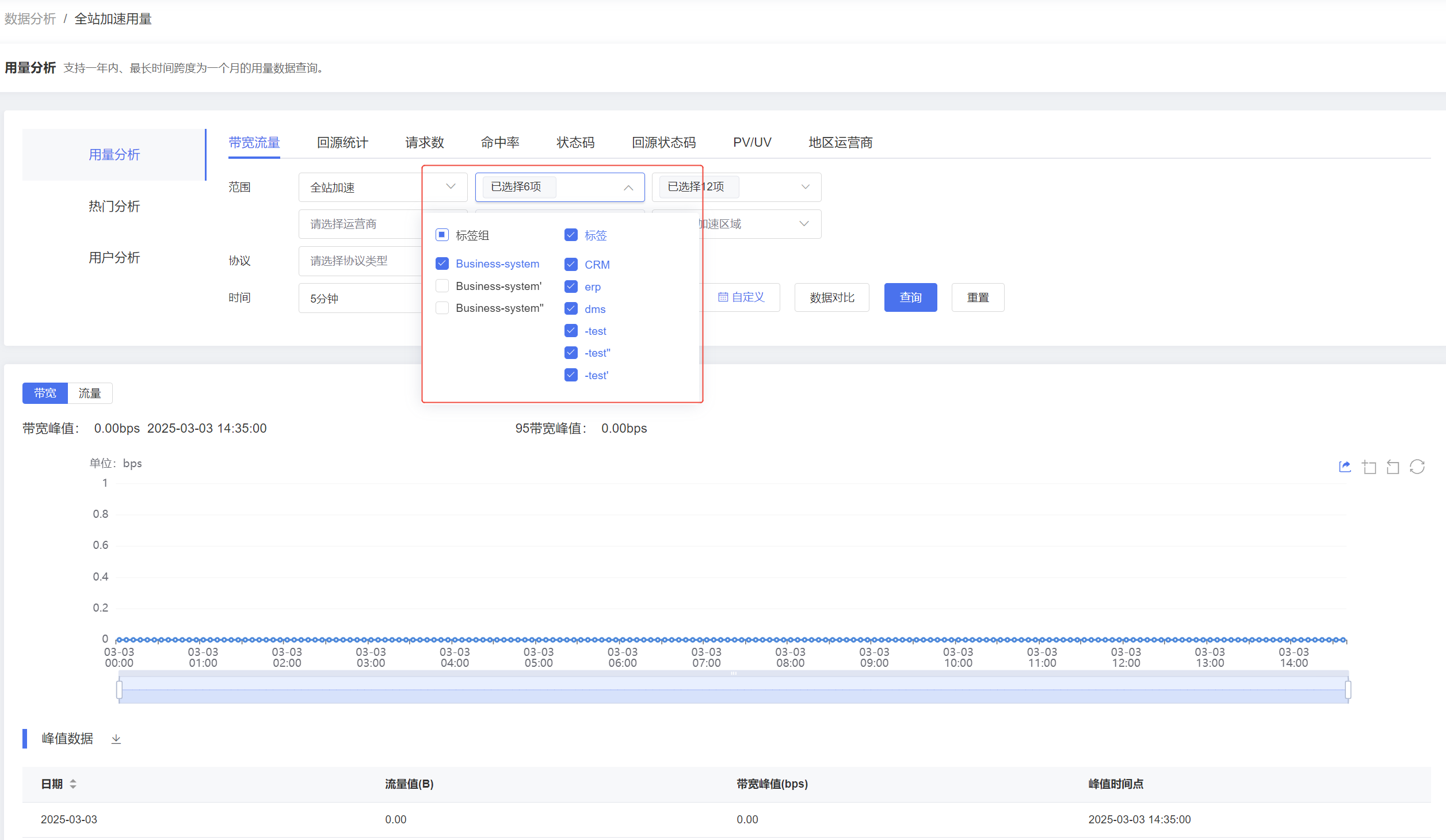This screenshot has width=1446, height=840.
Task: Click the 重置 button
Action: tap(978, 297)
